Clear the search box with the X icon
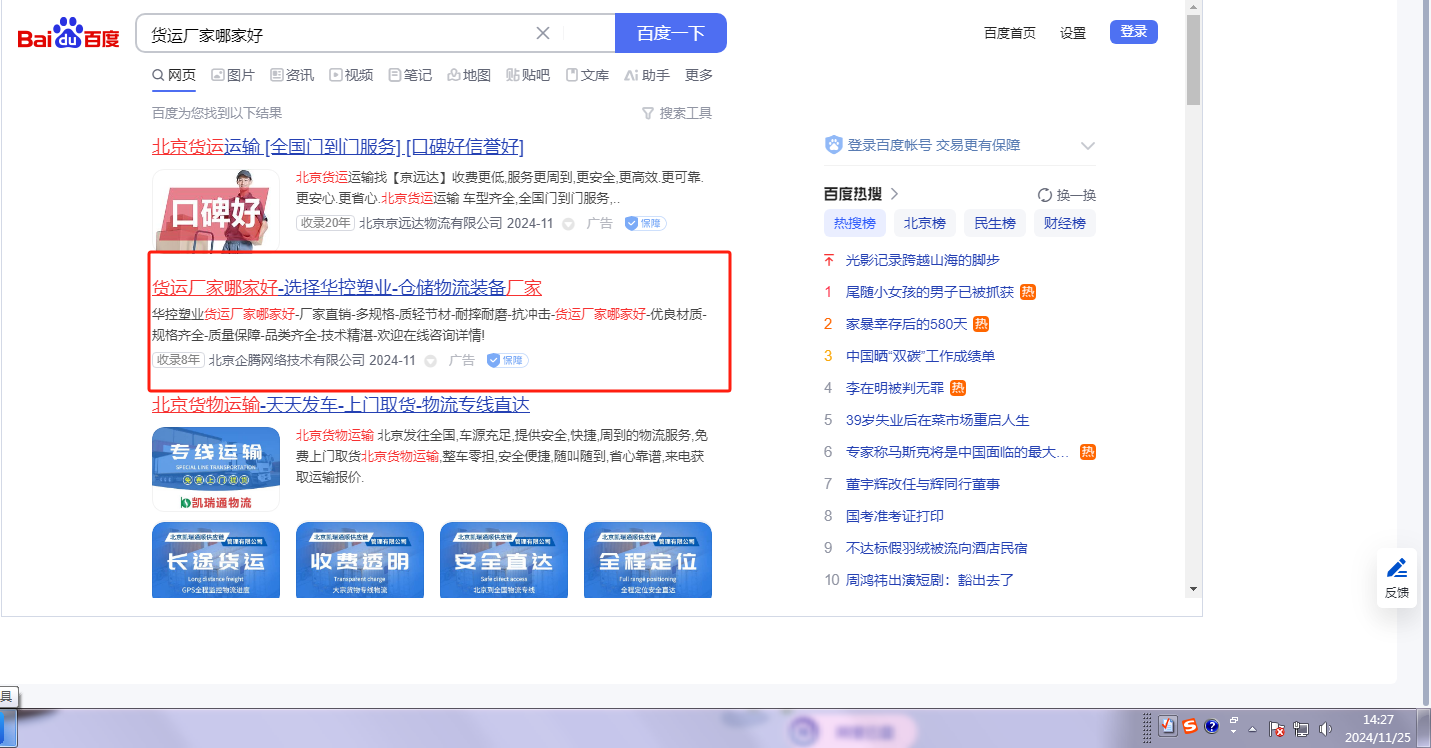1431x748 pixels. click(543, 33)
